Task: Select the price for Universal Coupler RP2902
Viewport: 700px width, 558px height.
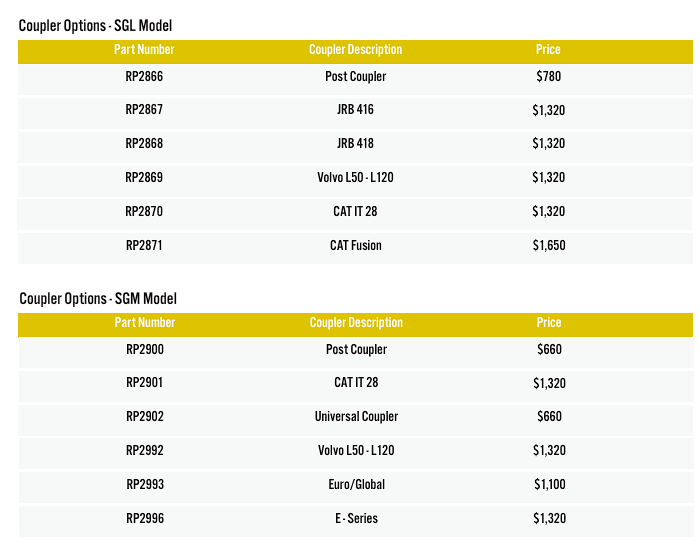Action: (549, 417)
